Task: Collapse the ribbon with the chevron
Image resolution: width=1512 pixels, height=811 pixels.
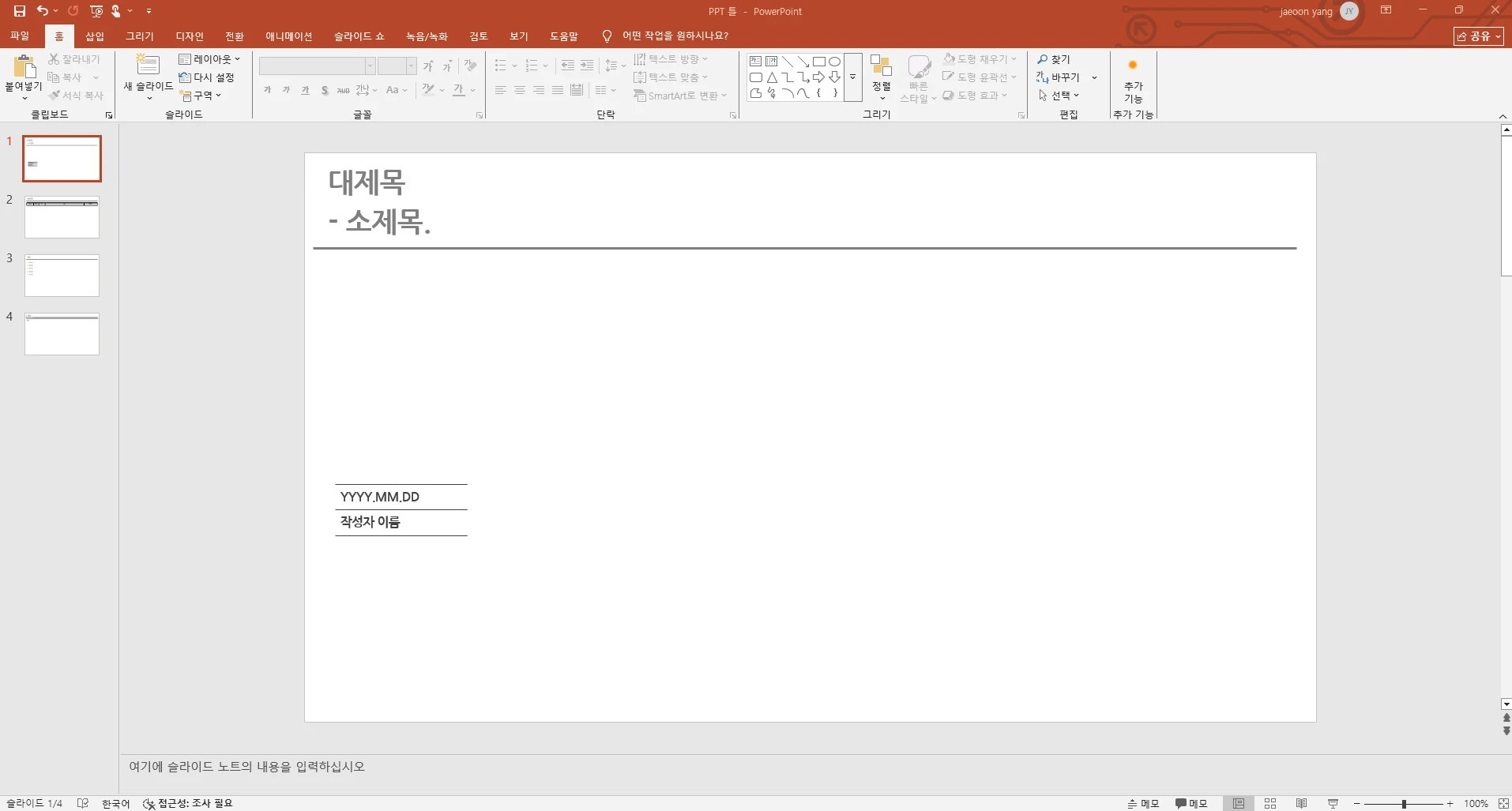Action: click(x=1503, y=116)
